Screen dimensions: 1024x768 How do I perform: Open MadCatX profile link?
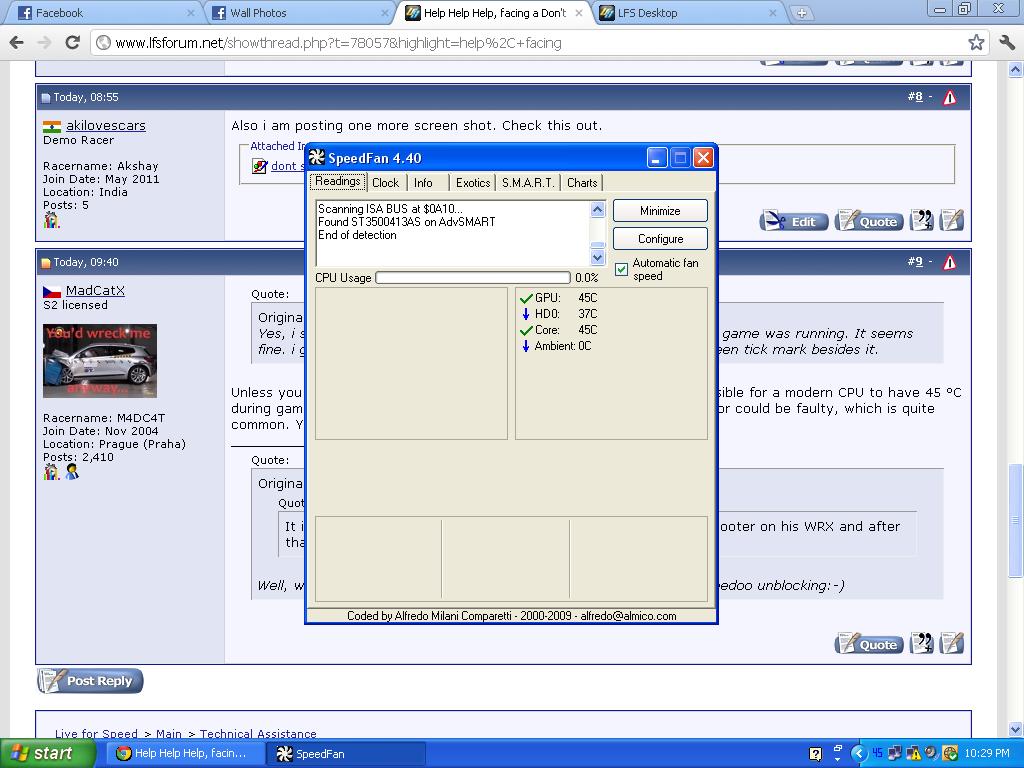tap(95, 291)
